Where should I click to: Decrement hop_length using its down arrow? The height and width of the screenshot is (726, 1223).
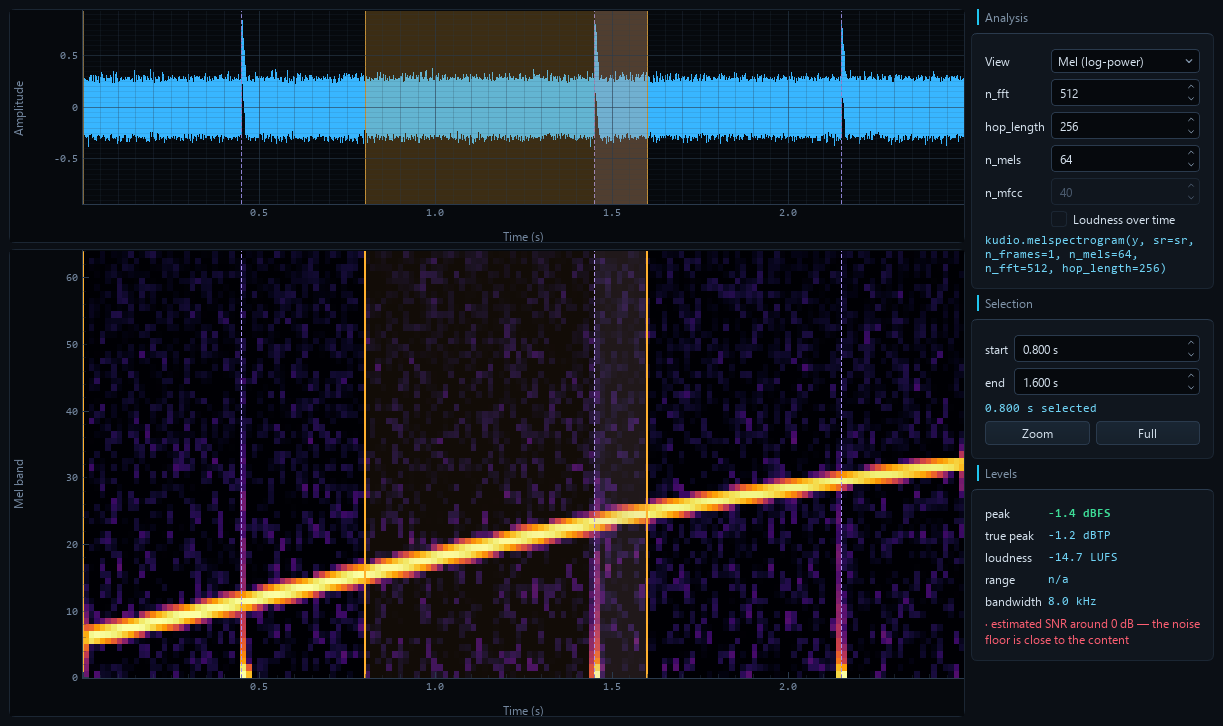coord(1190,133)
